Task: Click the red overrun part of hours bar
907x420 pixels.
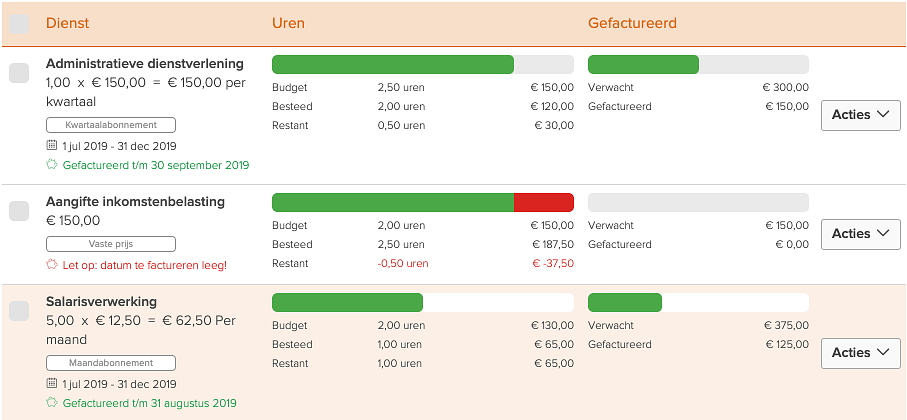Action: coord(543,202)
